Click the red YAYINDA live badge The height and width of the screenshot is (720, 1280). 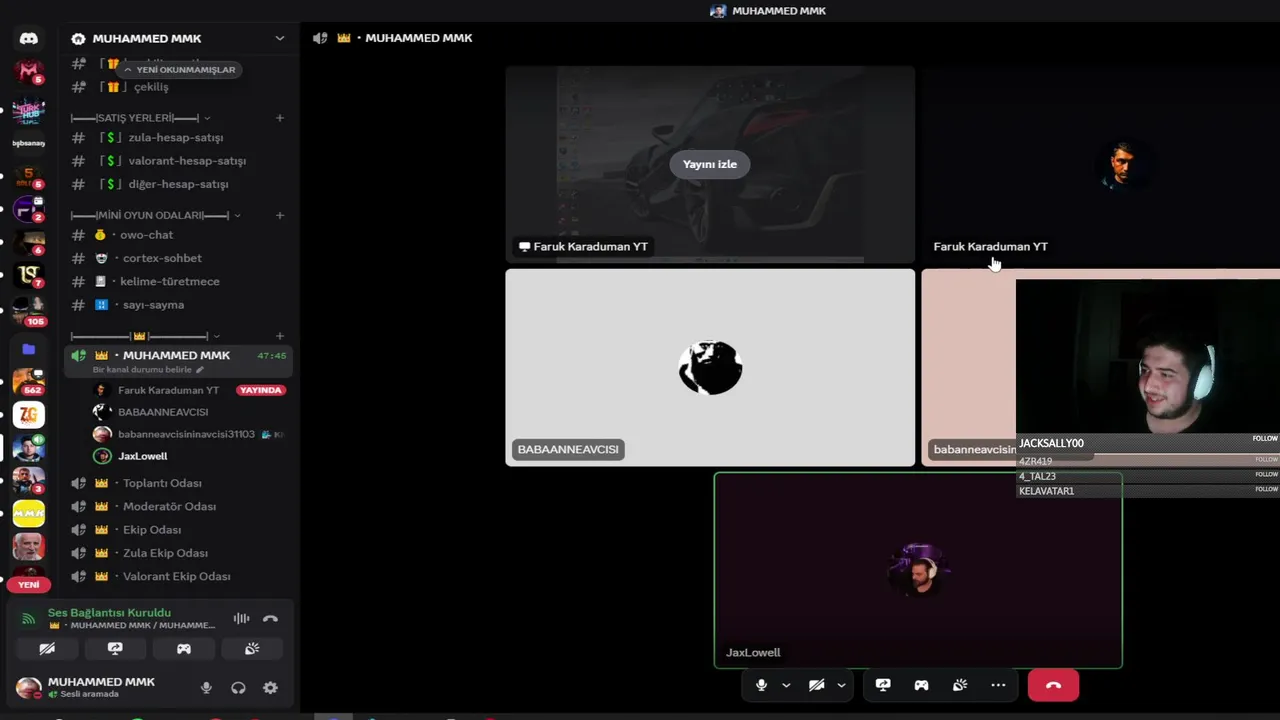pos(261,390)
